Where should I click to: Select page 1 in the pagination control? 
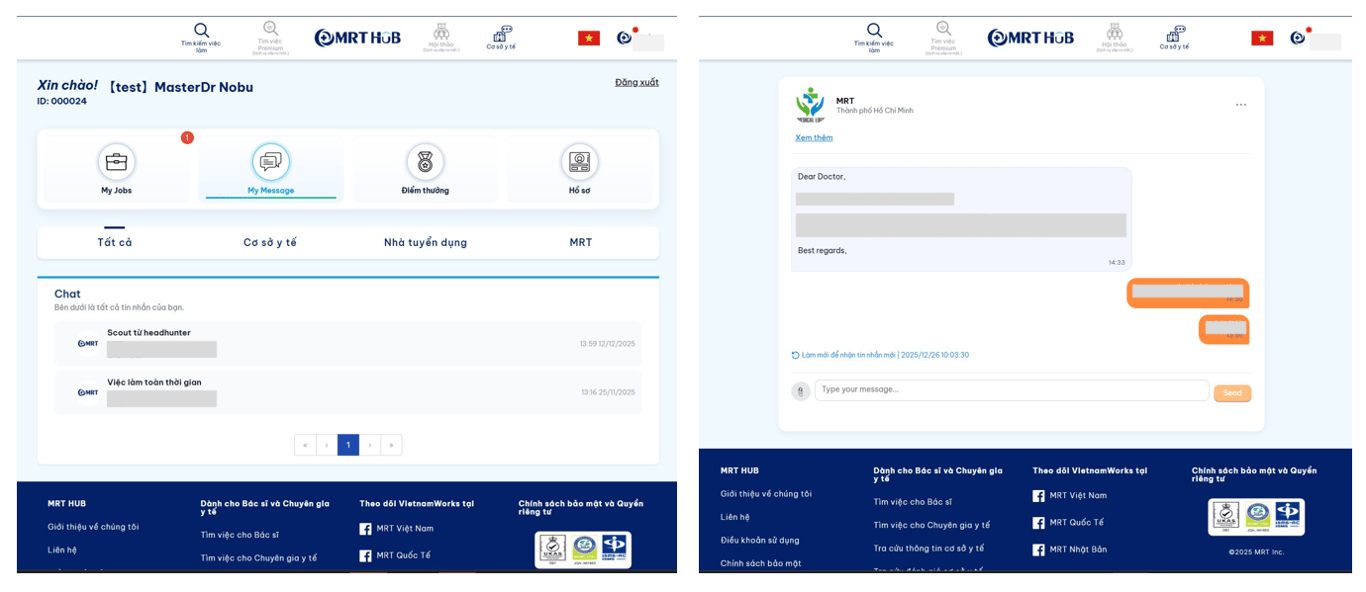[x=348, y=444]
